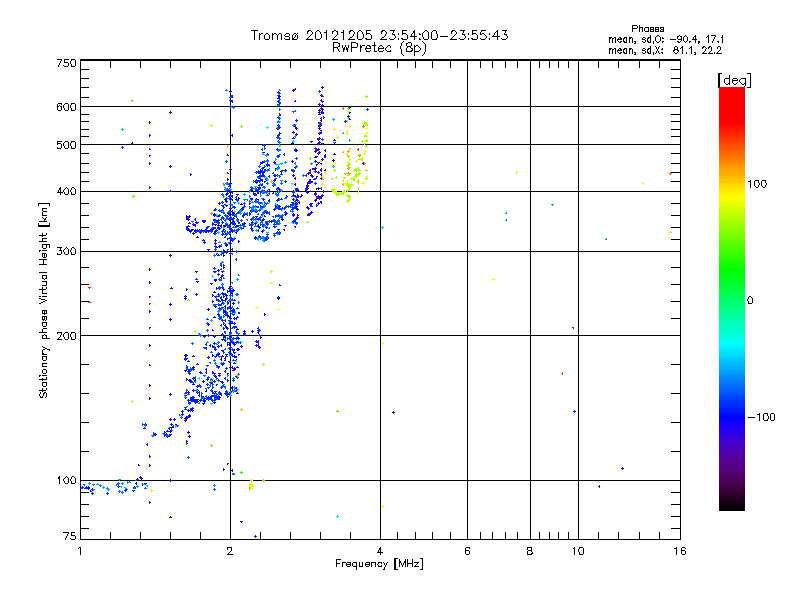
Task: Click the colorbar '0' tick label
Action: (x=750, y=301)
